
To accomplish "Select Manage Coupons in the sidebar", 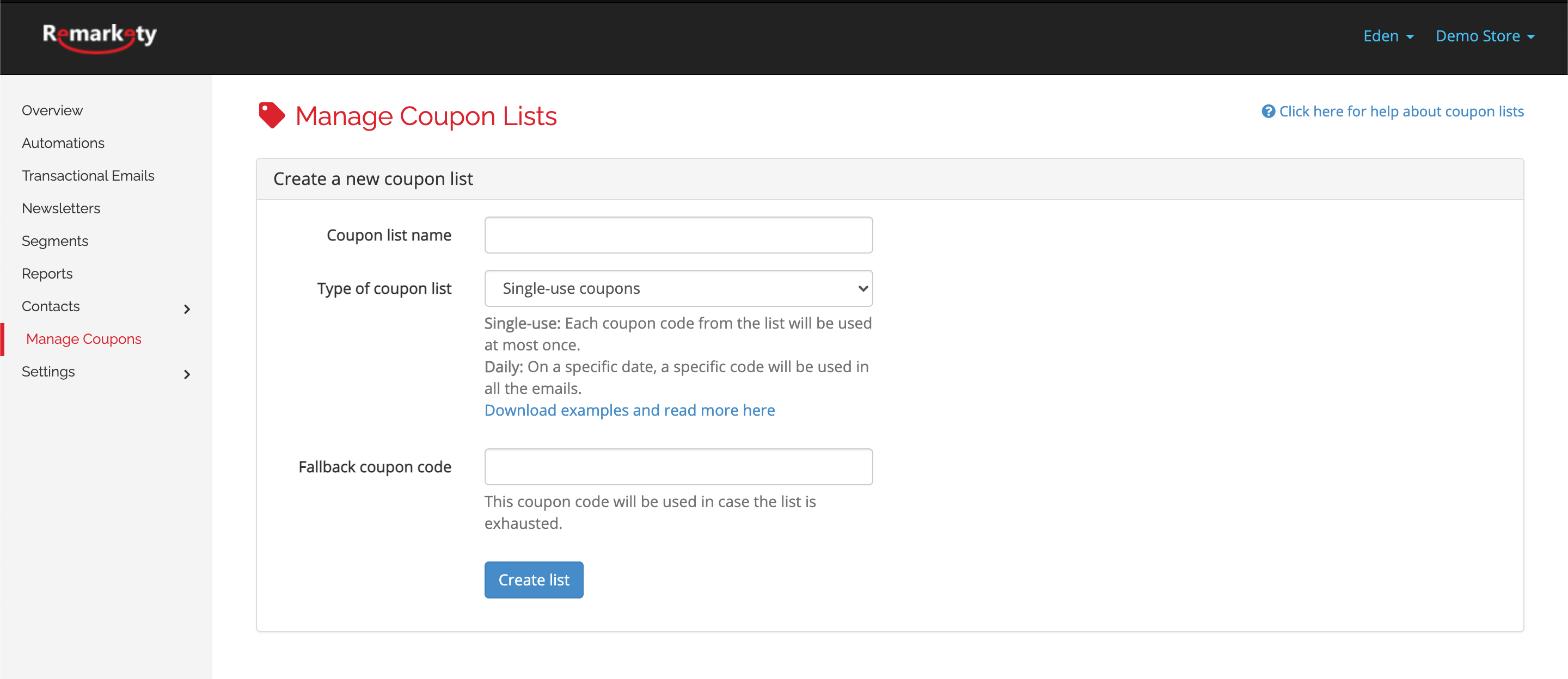I will (83, 339).
